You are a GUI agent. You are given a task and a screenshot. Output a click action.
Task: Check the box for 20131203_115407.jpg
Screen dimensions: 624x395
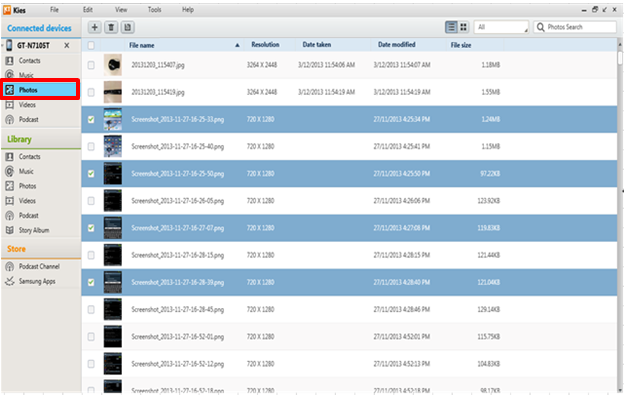(x=91, y=65)
